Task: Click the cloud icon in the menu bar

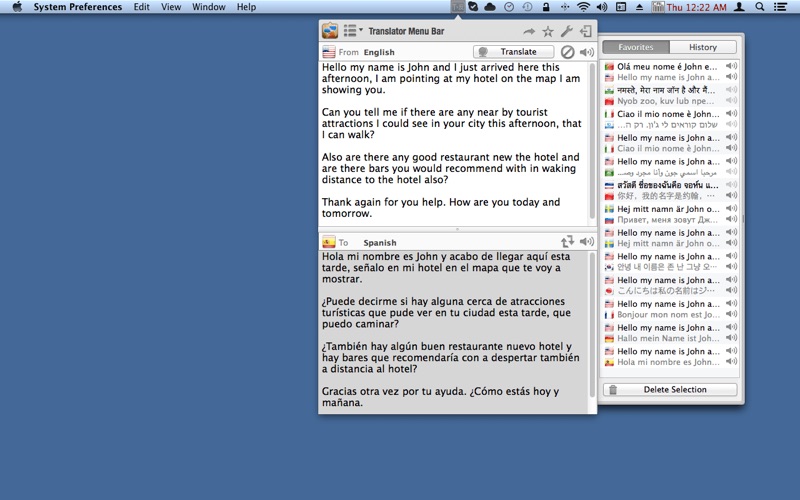Action: 490,7
